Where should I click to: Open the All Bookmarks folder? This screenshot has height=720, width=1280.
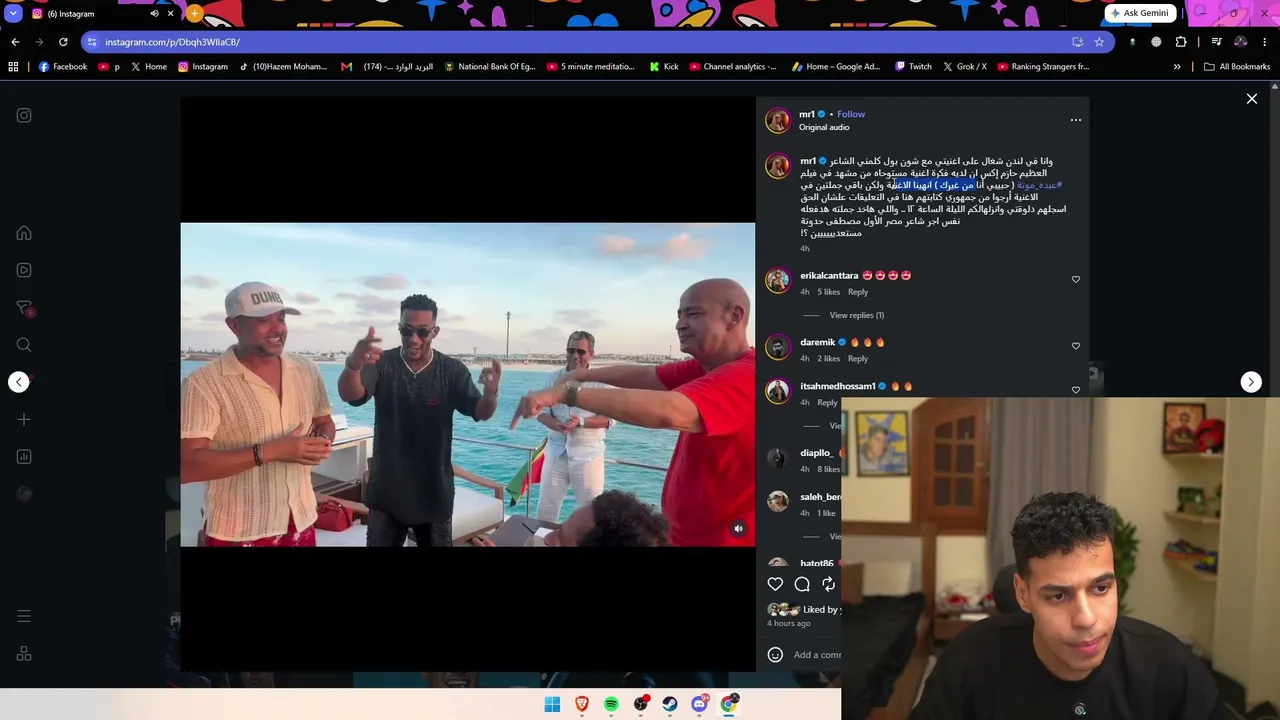pyautogui.click(x=1237, y=67)
